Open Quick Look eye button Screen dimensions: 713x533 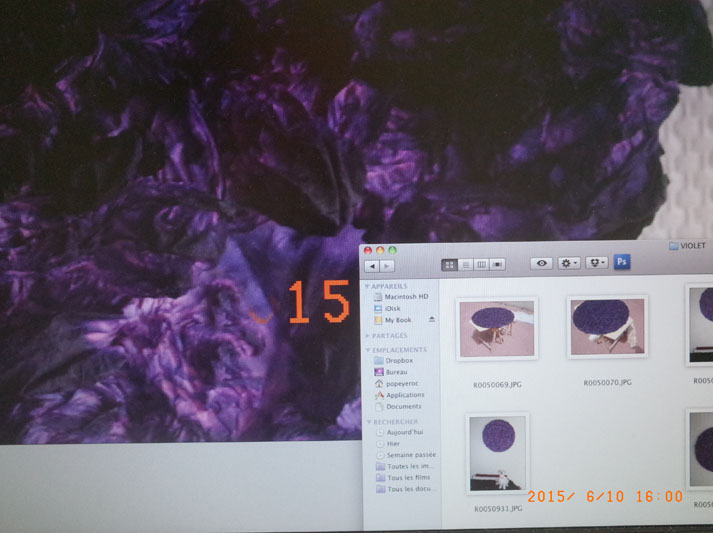coord(541,263)
